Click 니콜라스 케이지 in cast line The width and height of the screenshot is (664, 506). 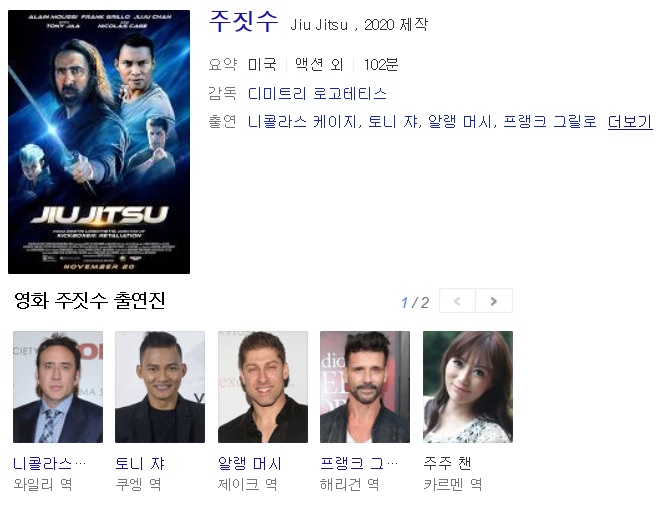pos(302,122)
